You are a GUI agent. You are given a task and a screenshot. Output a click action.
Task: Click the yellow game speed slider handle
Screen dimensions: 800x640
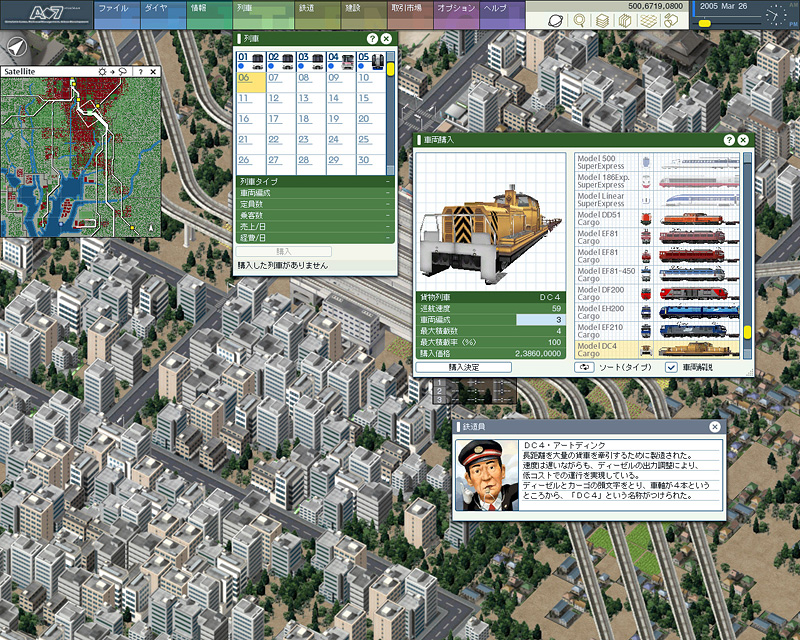(705, 23)
